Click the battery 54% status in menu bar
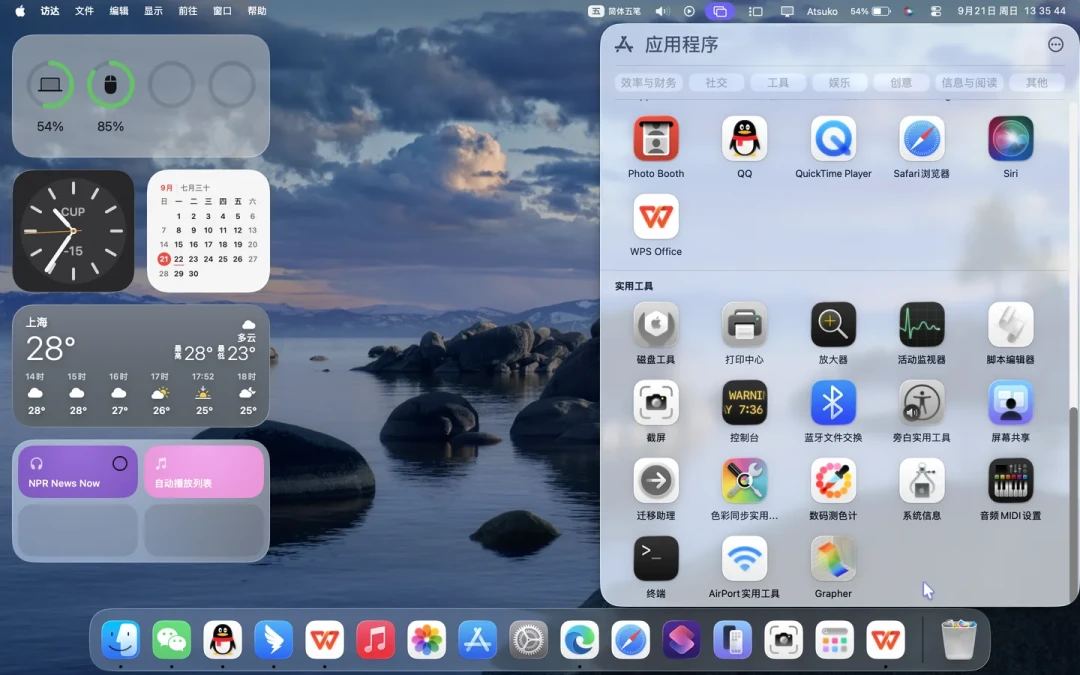This screenshot has width=1080, height=675. [x=870, y=11]
